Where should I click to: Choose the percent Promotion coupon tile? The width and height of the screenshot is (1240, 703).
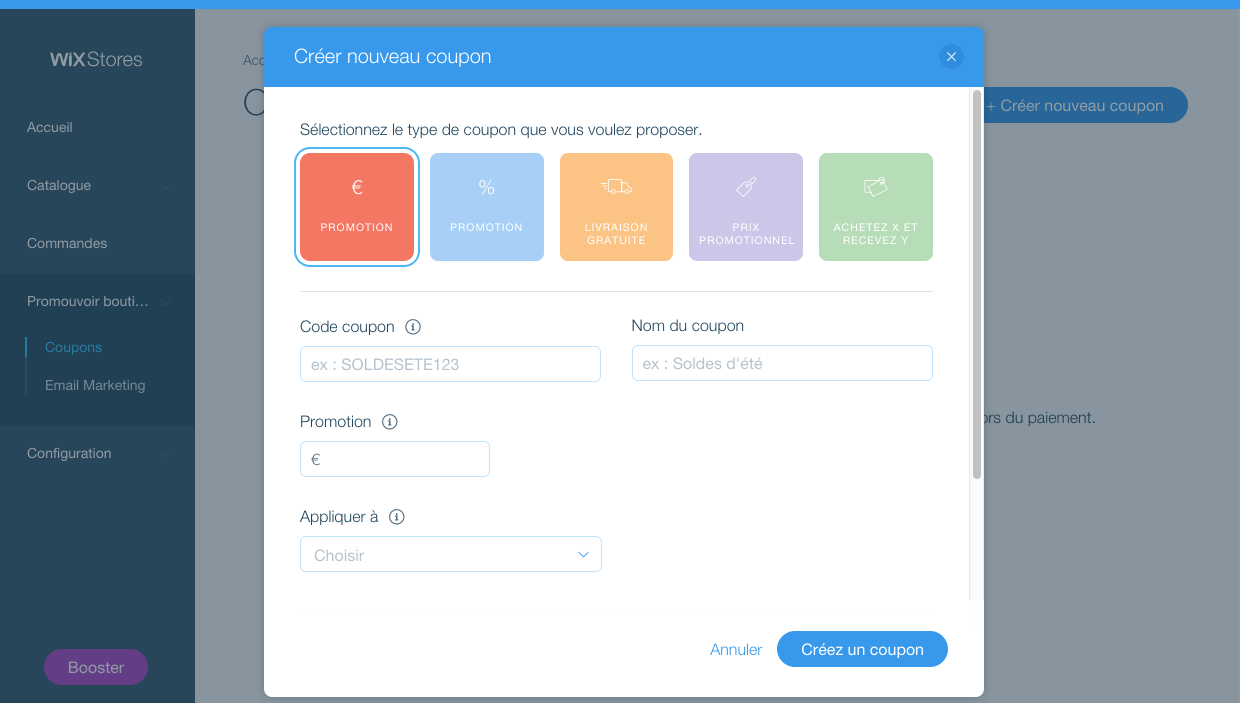click(486, 207)
